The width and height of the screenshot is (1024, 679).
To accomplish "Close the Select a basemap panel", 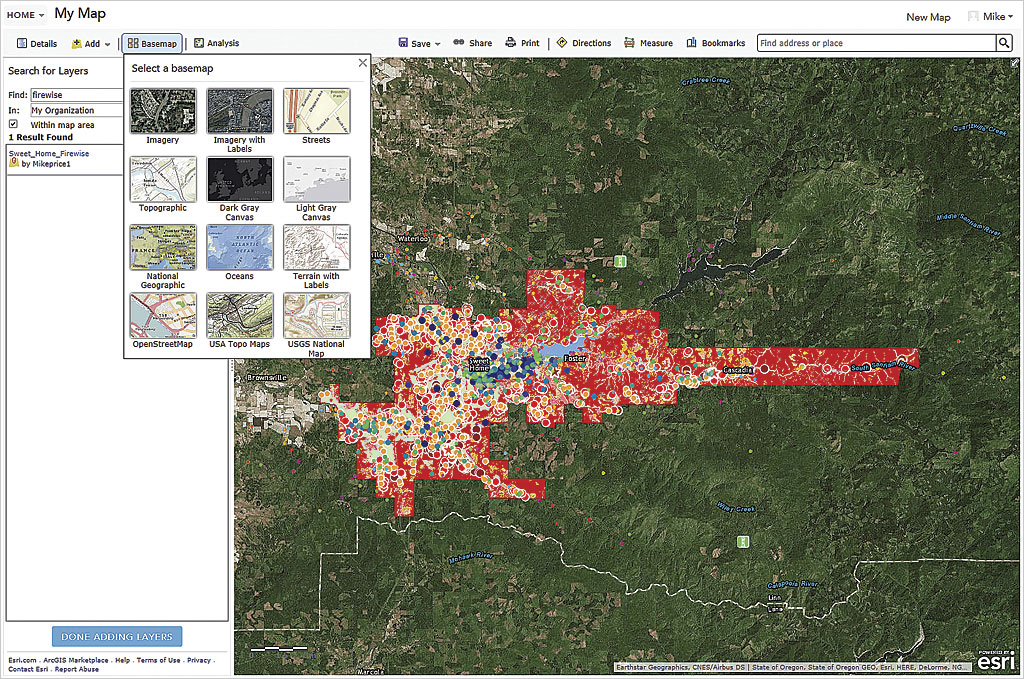I will click(x=363, y=63).
